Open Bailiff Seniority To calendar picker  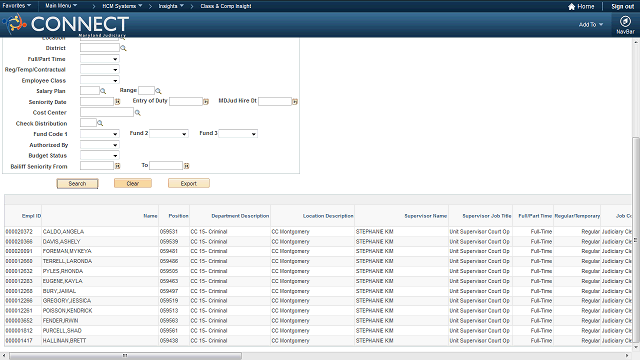tap(187, 166)
